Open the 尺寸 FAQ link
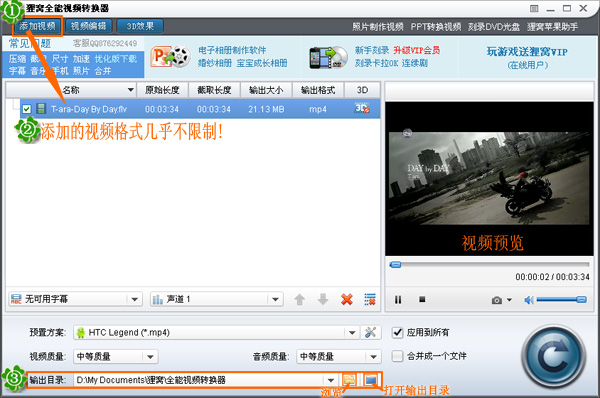 [x=60, y=59]
